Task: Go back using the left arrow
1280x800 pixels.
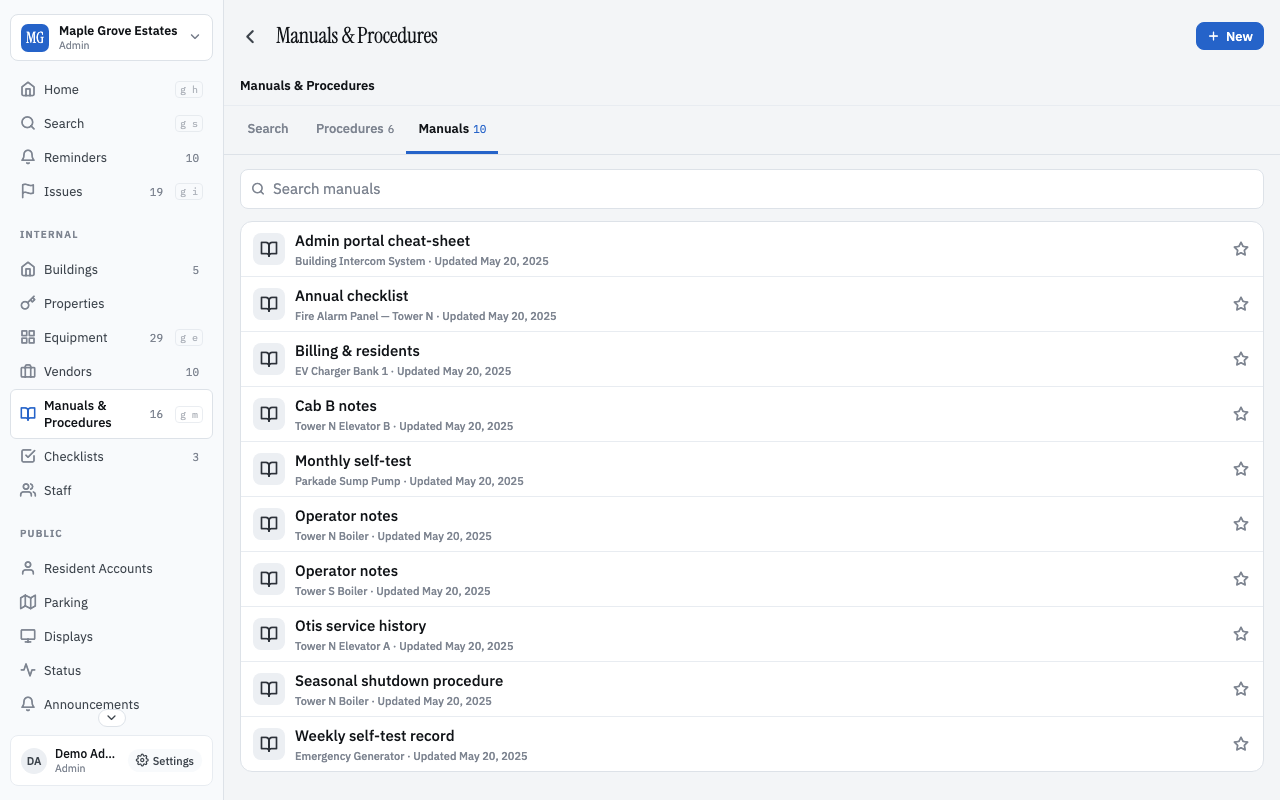Action: (250, 37)
